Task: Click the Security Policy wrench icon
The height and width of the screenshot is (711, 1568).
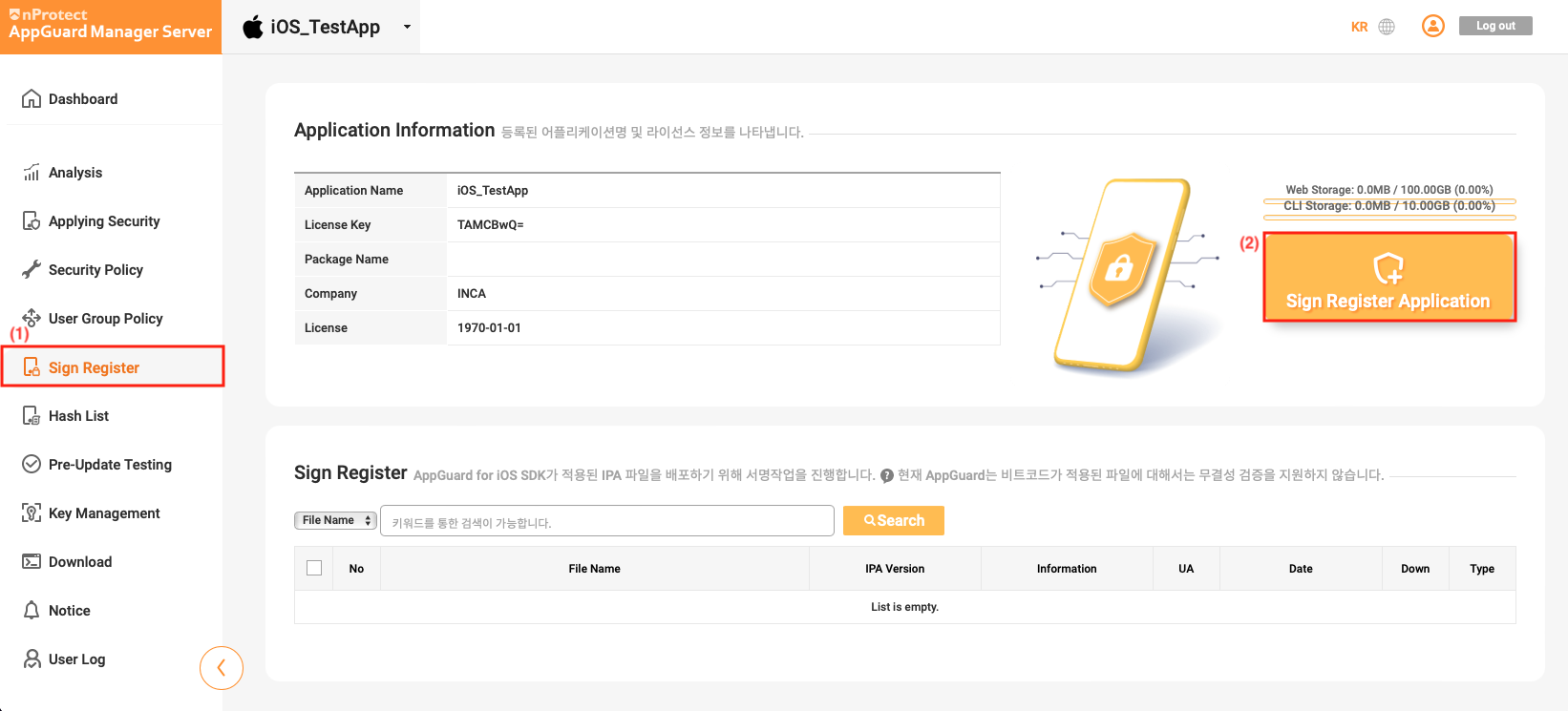Action: click(x=32, y=269)
